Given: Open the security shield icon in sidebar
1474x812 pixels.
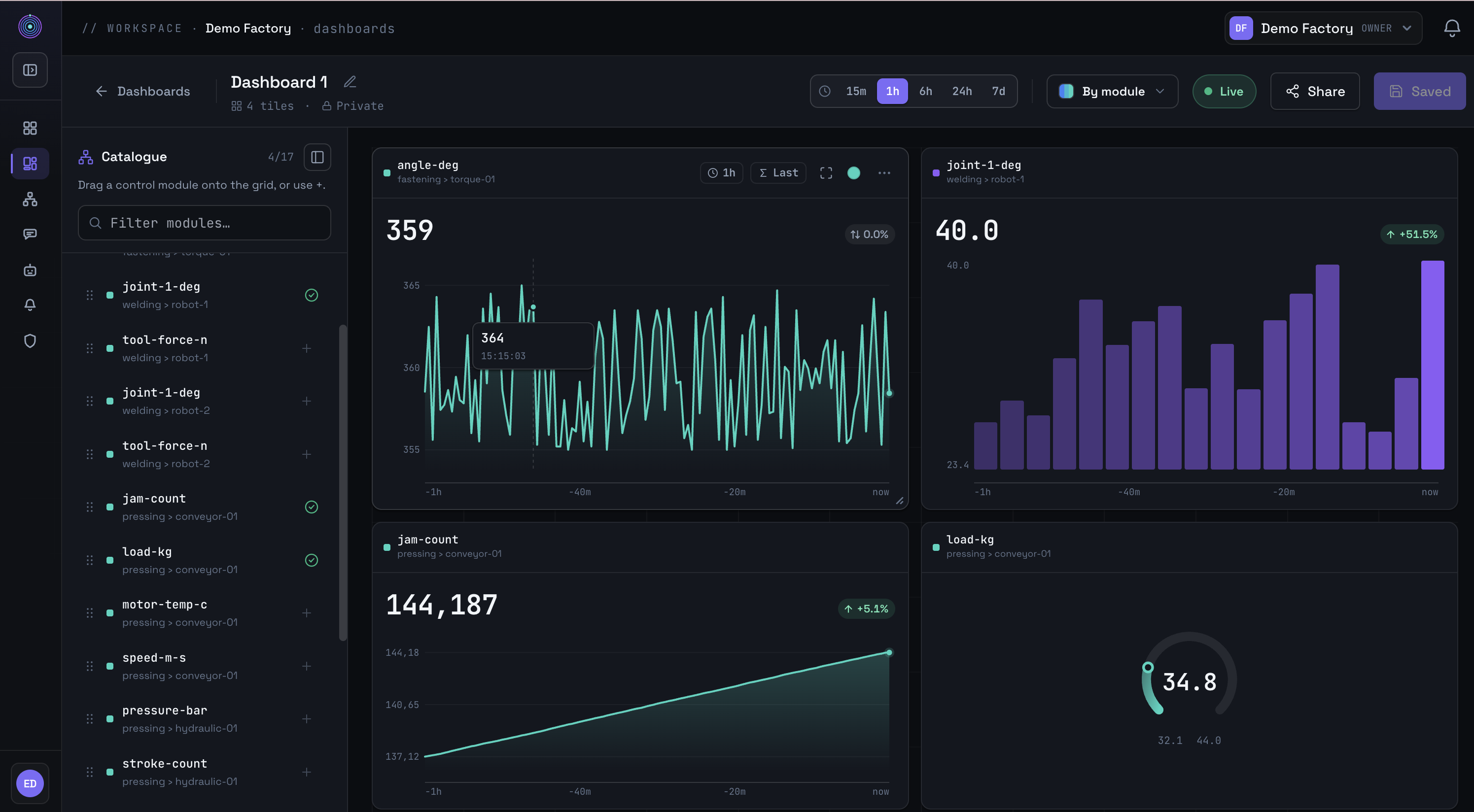Looking at the screenshot, I should pyautogui.click(x=30, y=341).
